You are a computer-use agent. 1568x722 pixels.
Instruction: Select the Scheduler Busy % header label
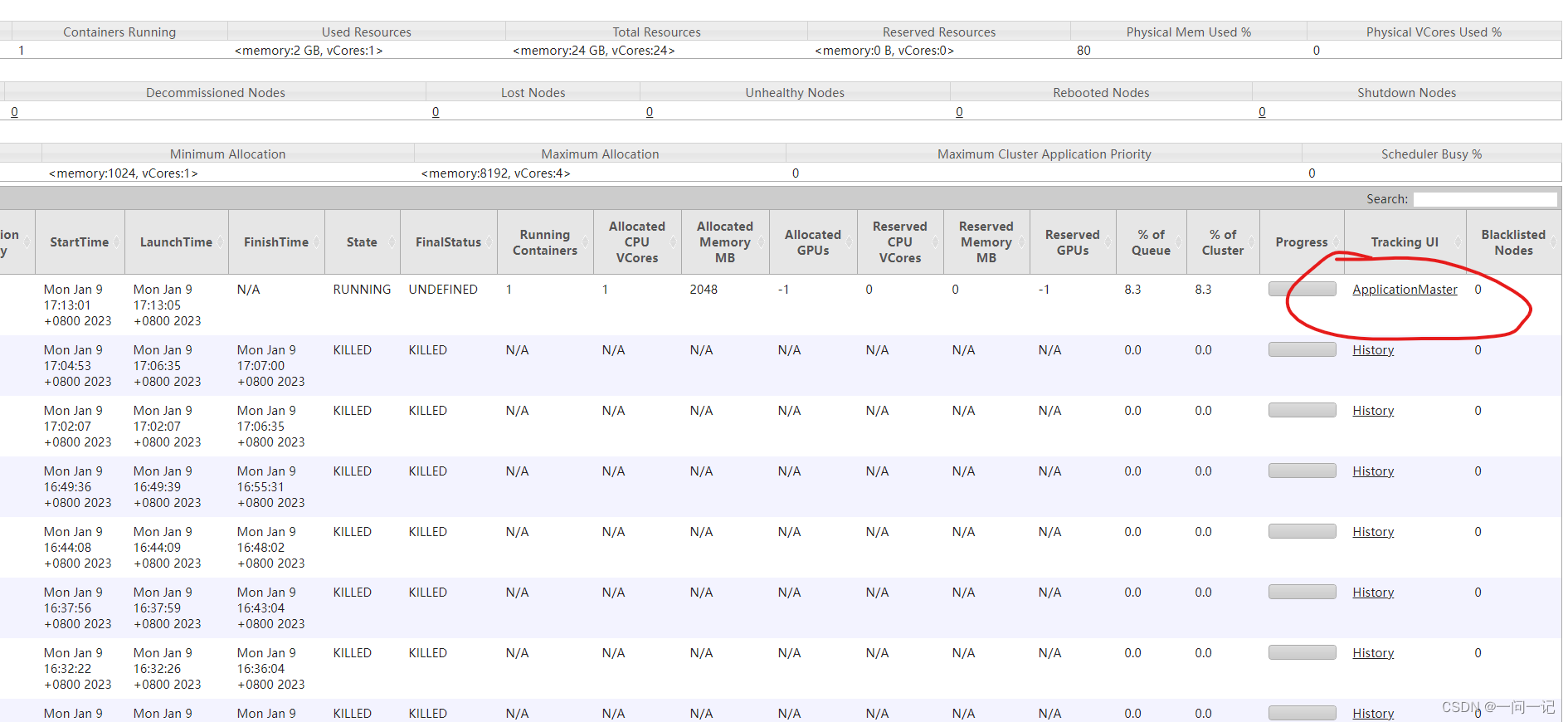tap(1431, 154)
